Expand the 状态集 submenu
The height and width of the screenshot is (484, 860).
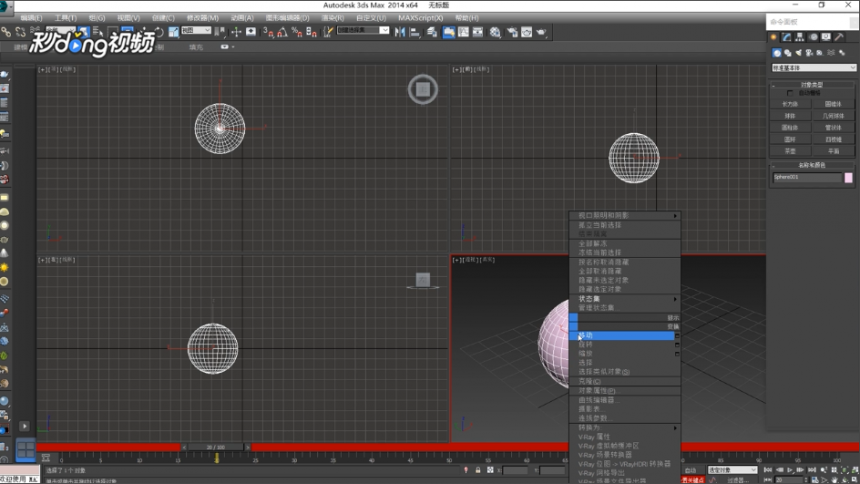click(x=625, y=299)
